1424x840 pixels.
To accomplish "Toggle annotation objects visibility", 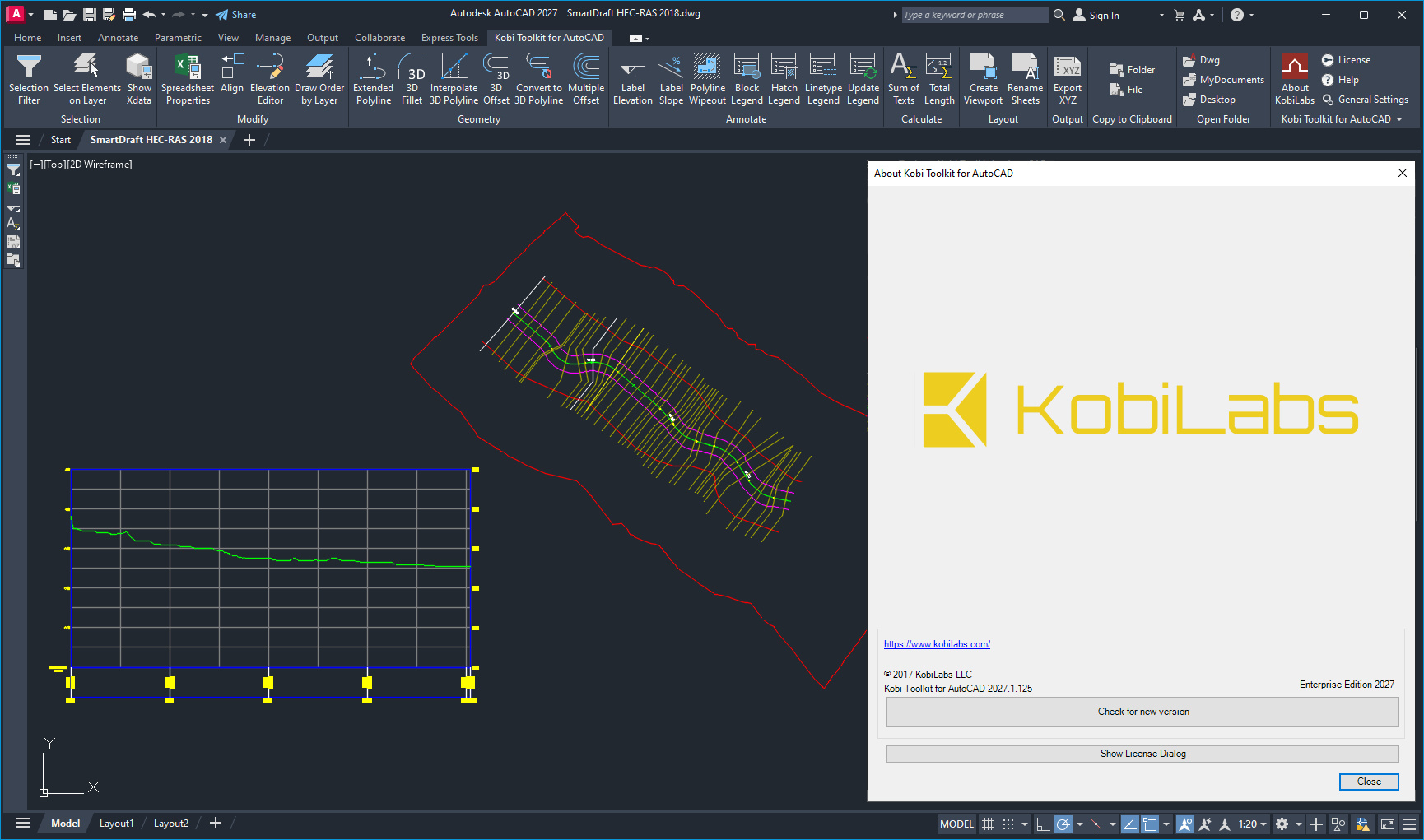I will pos(1185,824).
